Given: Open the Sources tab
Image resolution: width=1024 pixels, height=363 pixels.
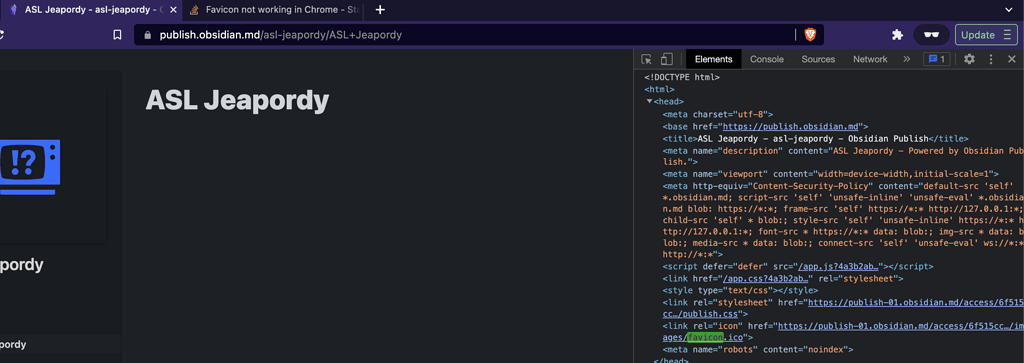Looking at the screenshot, I should pos(818,59).
